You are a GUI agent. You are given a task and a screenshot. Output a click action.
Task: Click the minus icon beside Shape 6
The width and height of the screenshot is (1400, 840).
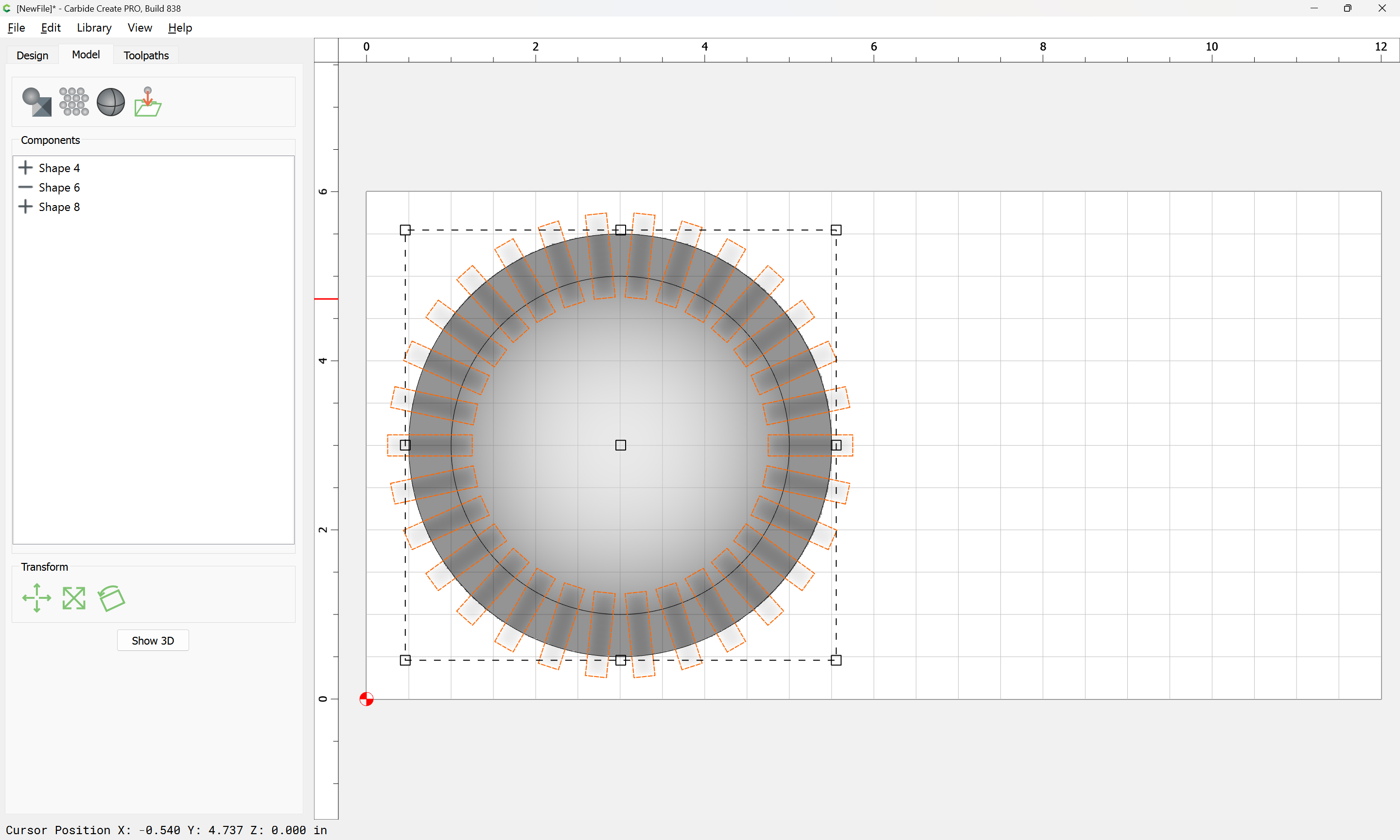25,187
